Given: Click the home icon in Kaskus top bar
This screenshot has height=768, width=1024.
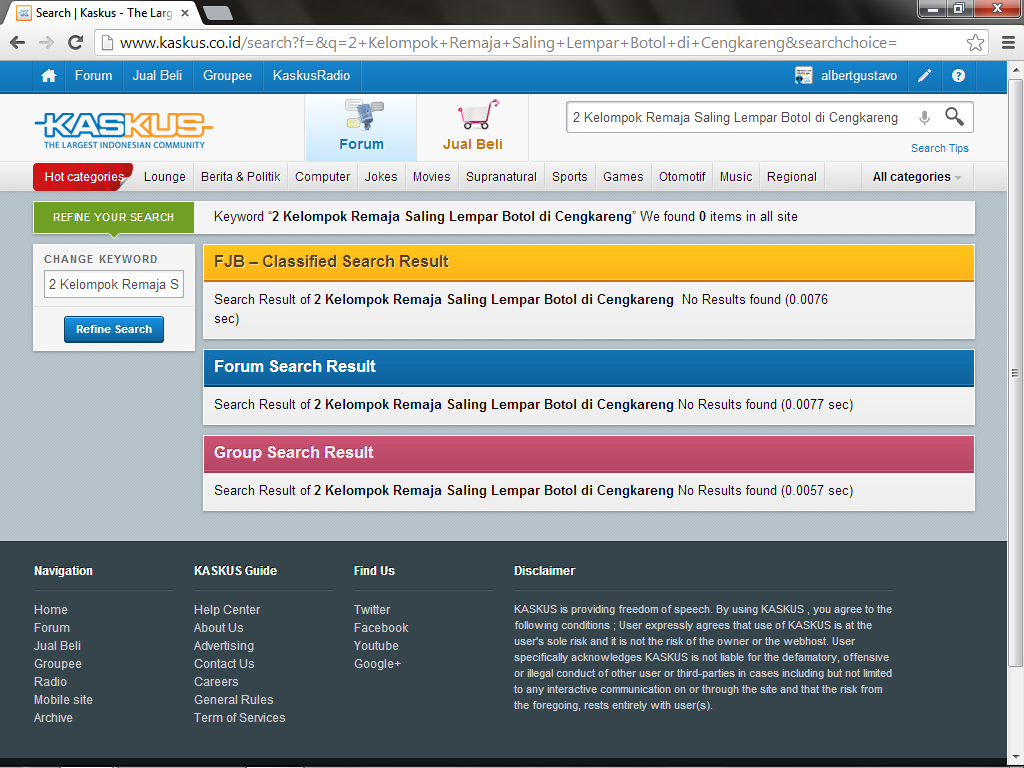Looking at the screenshot, I should [48, 76].
